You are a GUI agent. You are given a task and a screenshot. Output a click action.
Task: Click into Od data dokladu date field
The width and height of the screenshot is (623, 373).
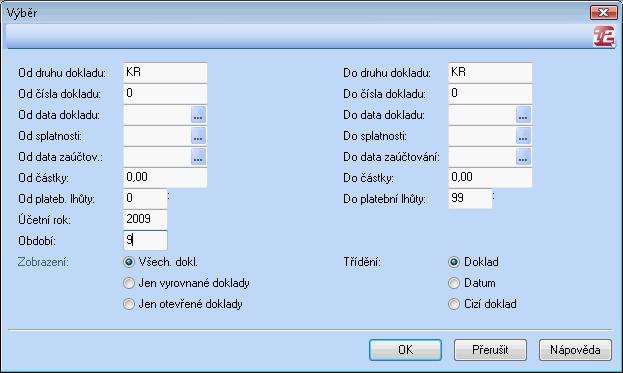(x=157, y=115)
